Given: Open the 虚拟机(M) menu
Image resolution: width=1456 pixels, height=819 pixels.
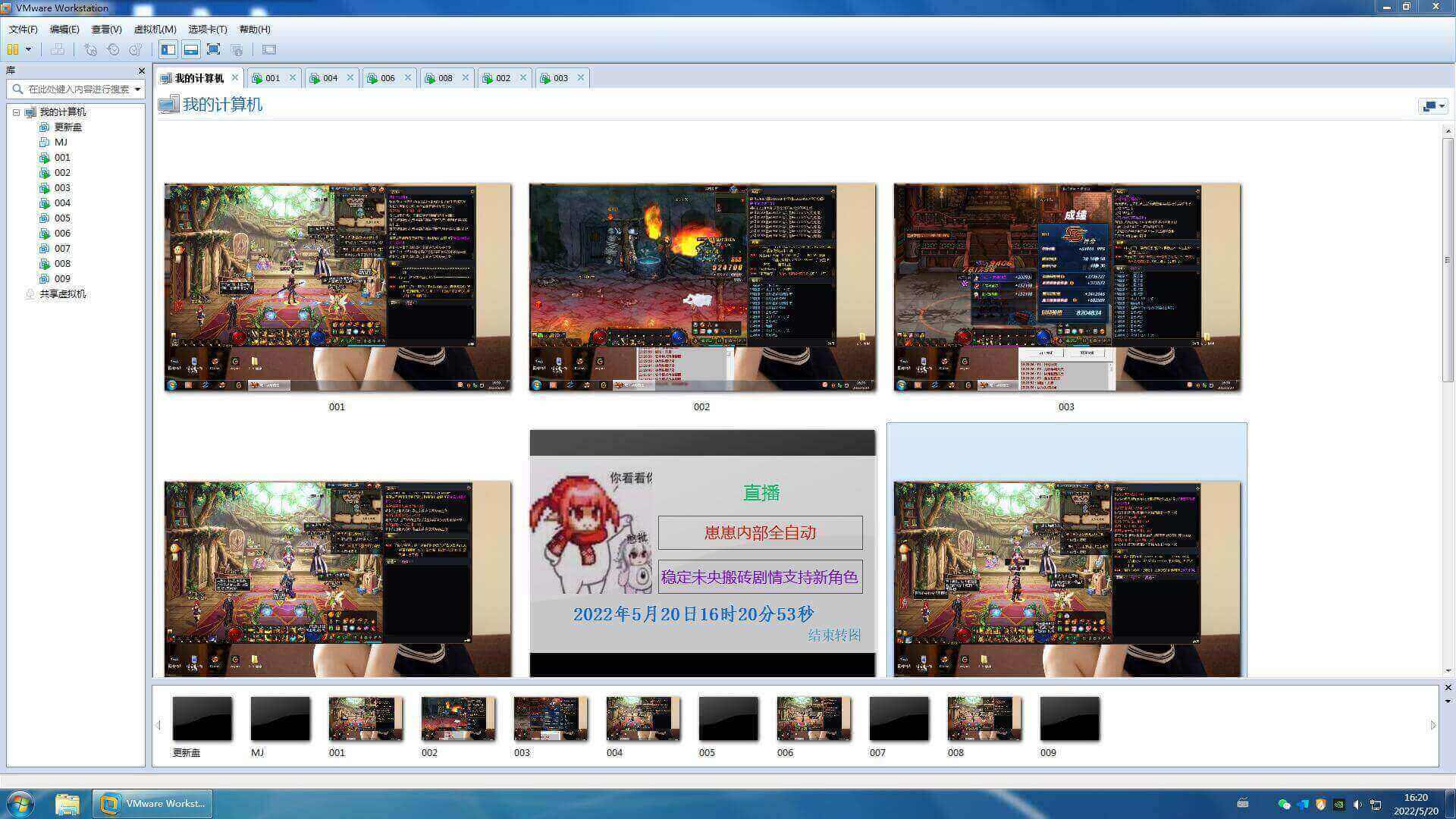Looking at the screenshot, I should [x=155, y=30].
